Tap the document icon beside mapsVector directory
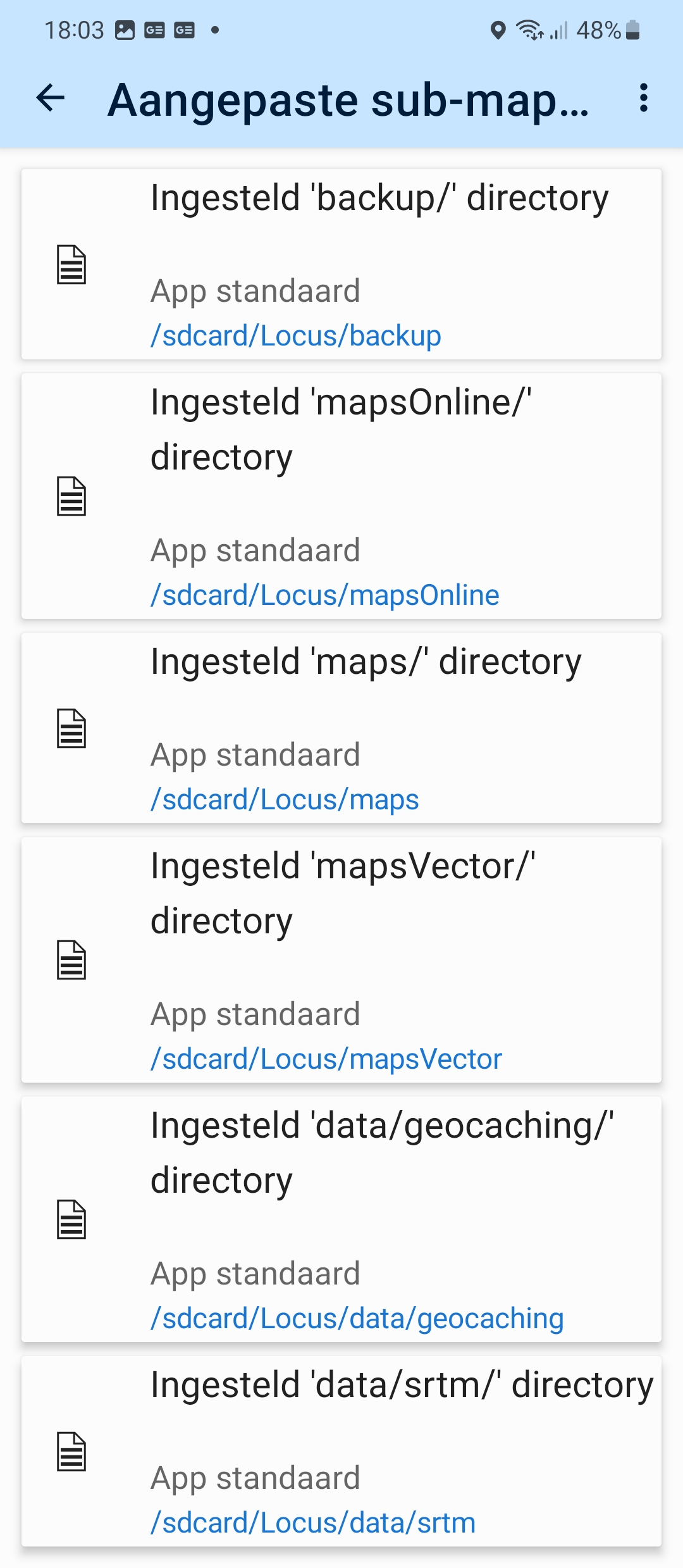 71,960
